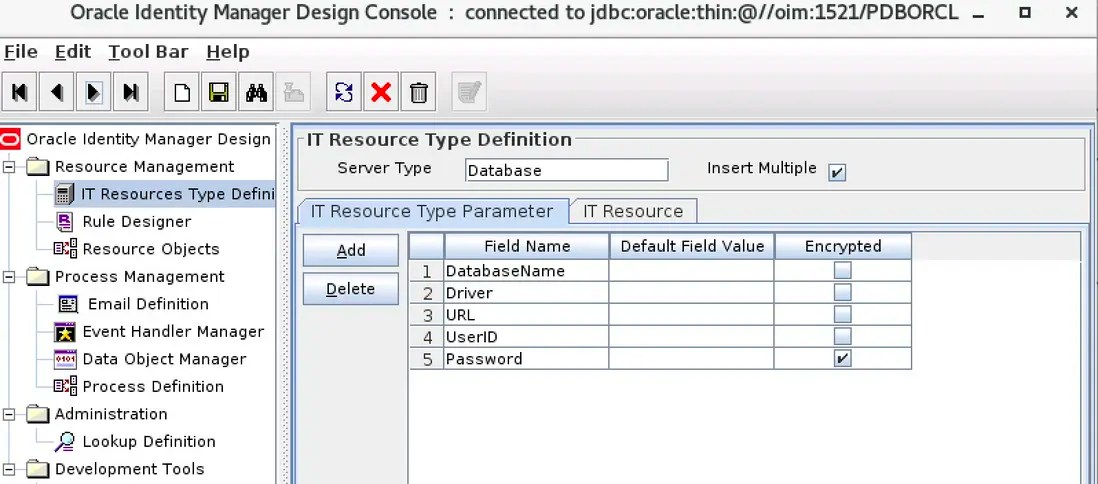The width and height of the screenshot is (1098, 484).
Task: Select the Lookup Definition tree item
Action: tap(149, 441)
